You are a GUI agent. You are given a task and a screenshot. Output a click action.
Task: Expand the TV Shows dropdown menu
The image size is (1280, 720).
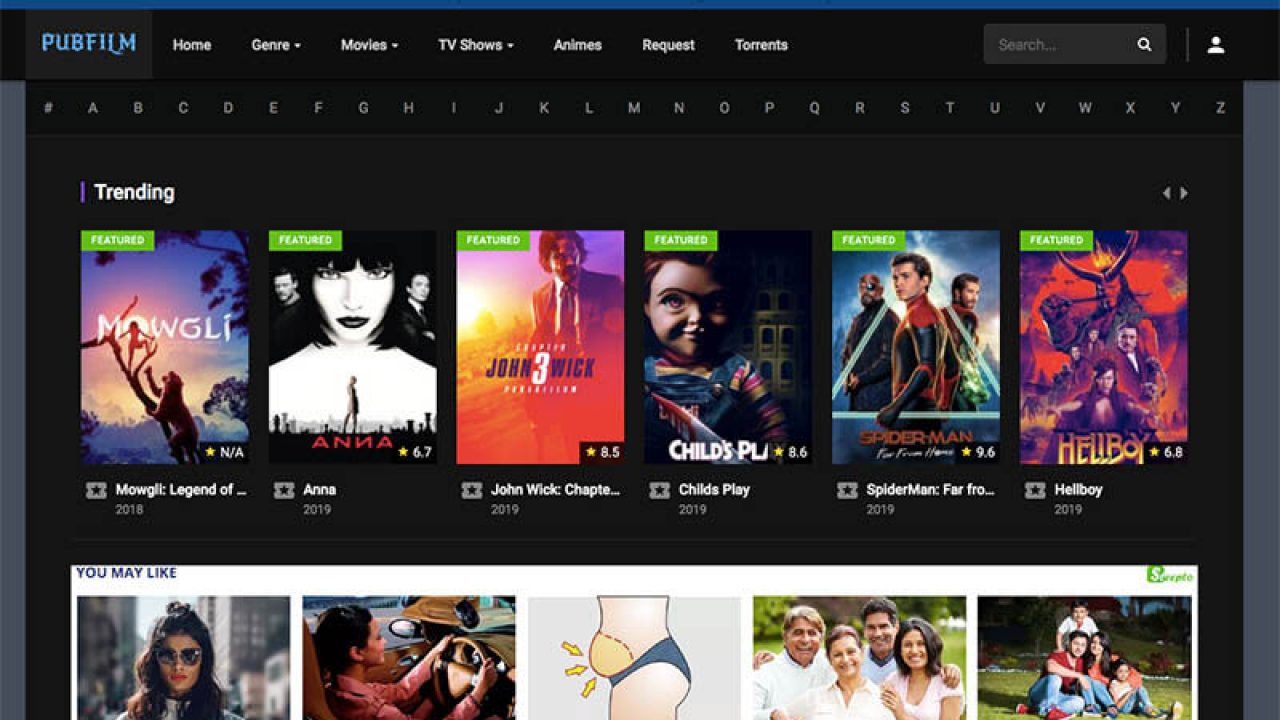pyautogui.click(x=476, y=45)
